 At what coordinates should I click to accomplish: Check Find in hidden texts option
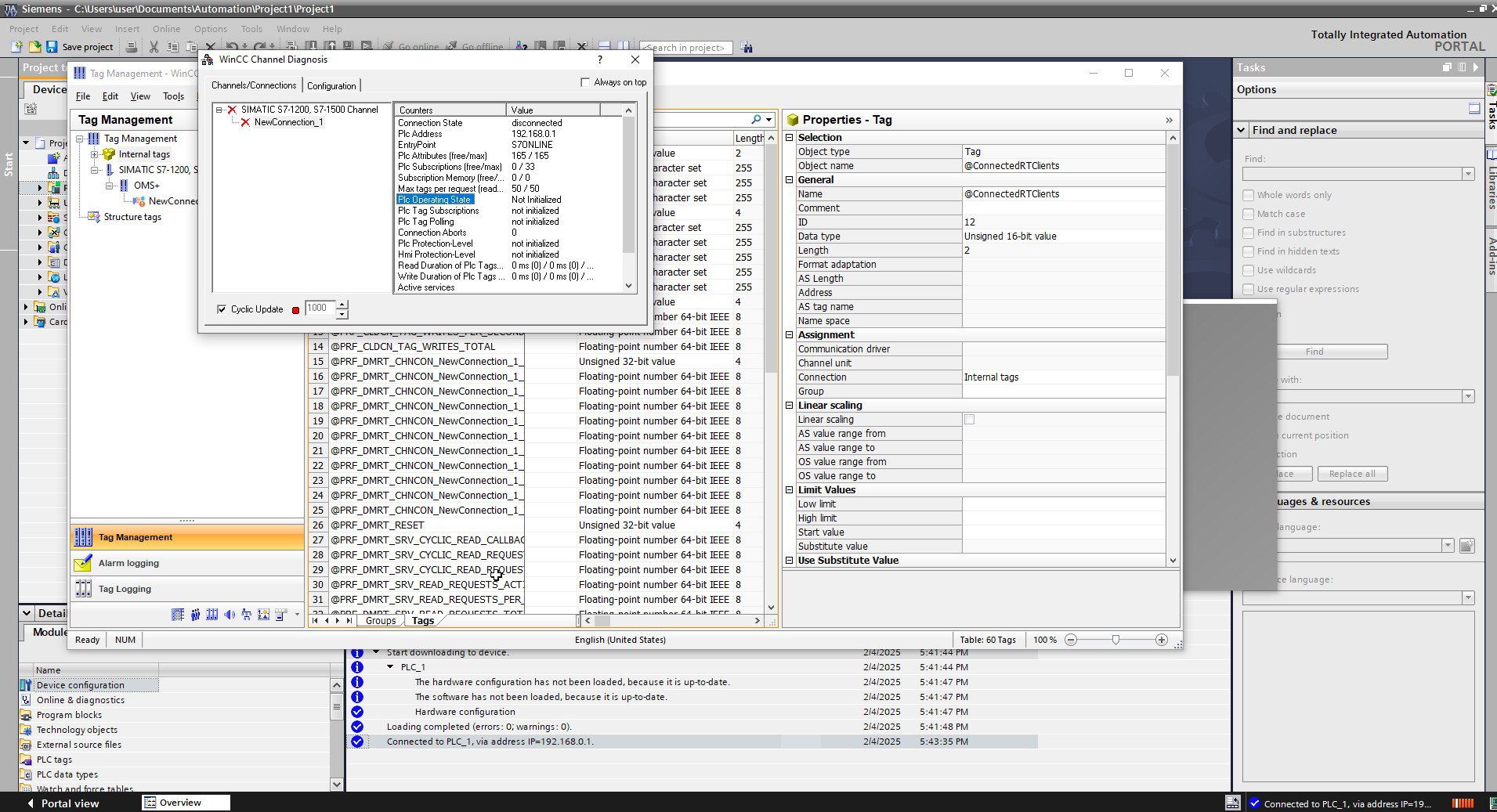coord(1249,251)
